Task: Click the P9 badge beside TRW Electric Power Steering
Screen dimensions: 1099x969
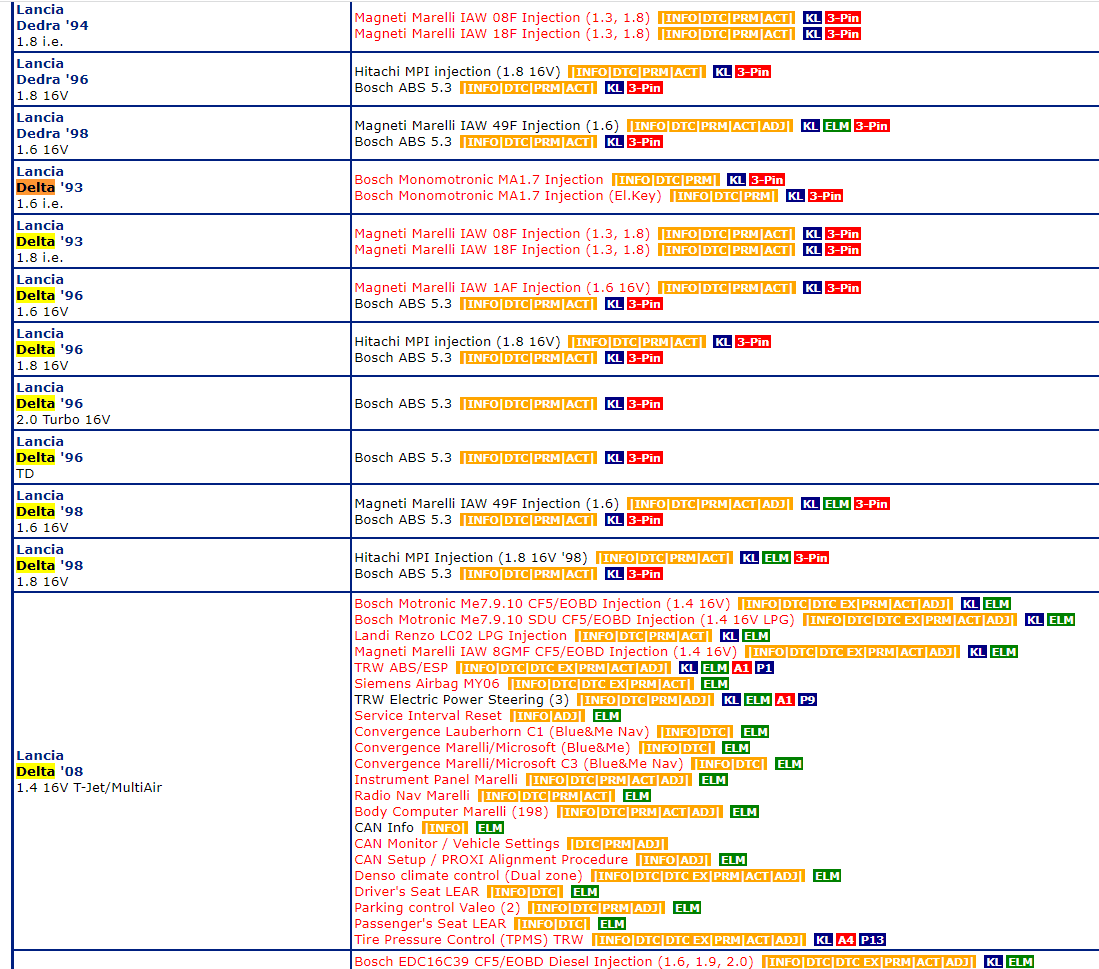Action: click(x=807, y=700)
